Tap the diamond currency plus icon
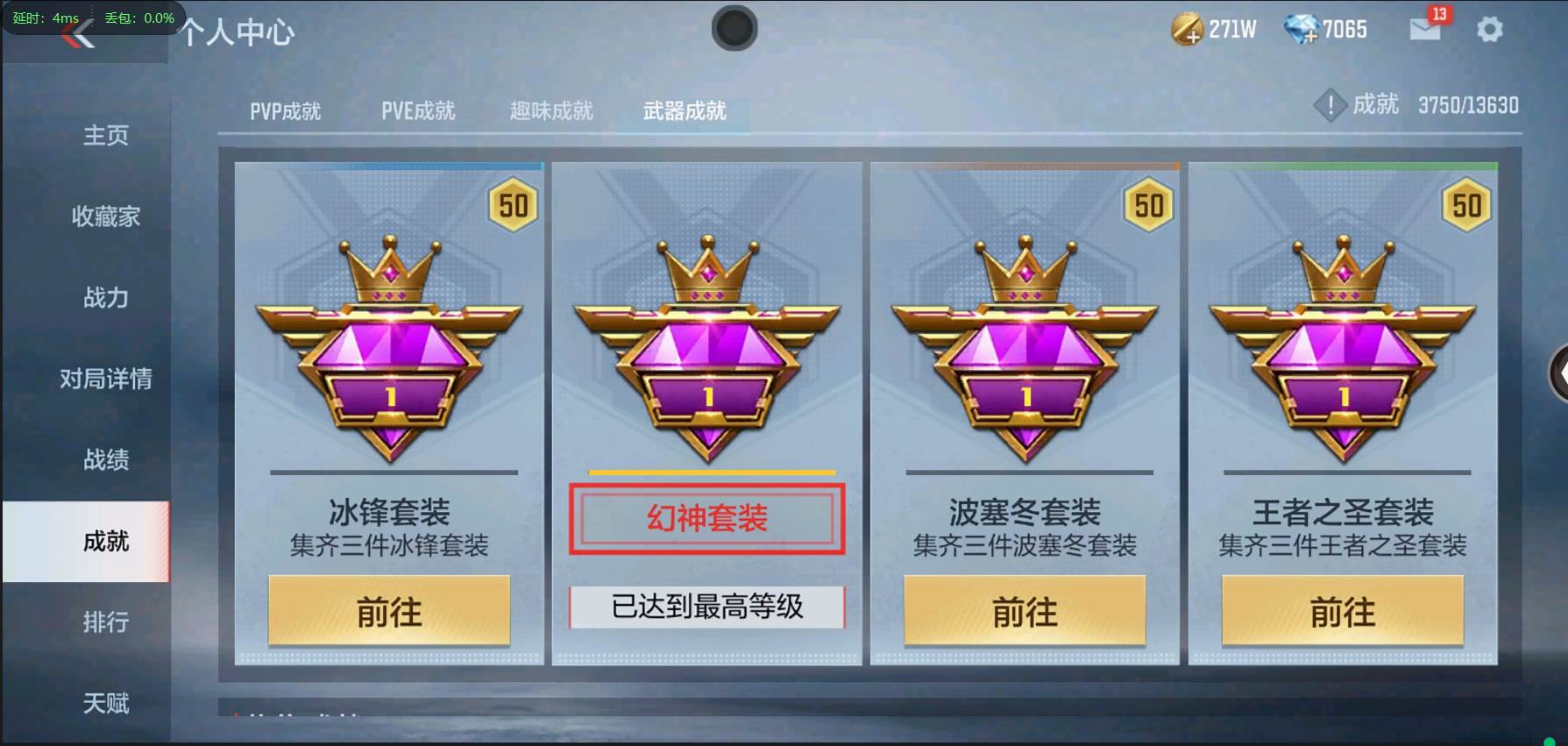This screenshot has width=1568, height=746. [1301, 30]
